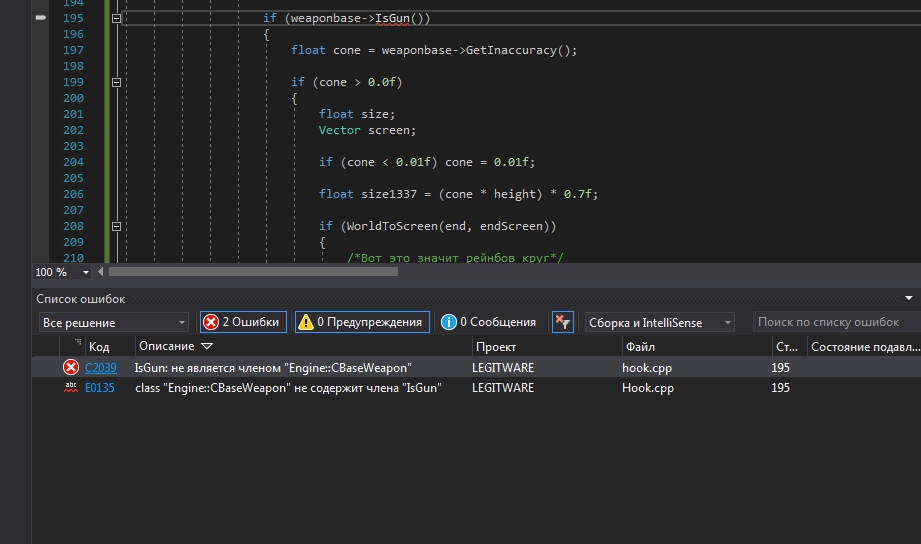
Task: Click the horizontal scrollbar under the code editor
Action: point(253,271)
